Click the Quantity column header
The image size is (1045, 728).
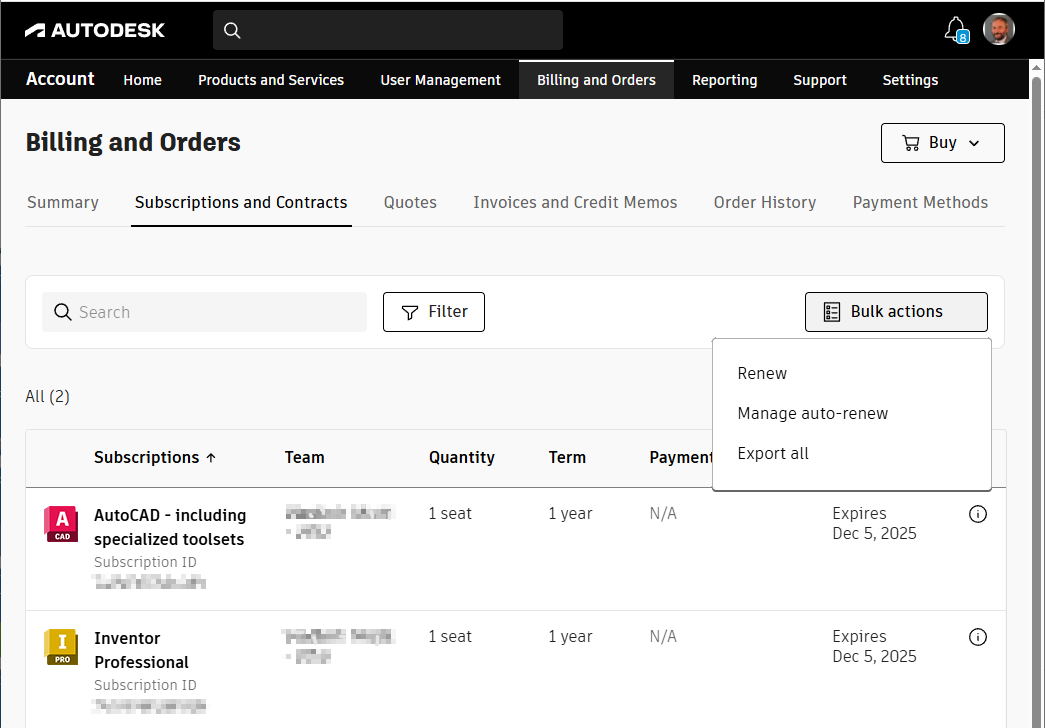[x=462, y=457]
